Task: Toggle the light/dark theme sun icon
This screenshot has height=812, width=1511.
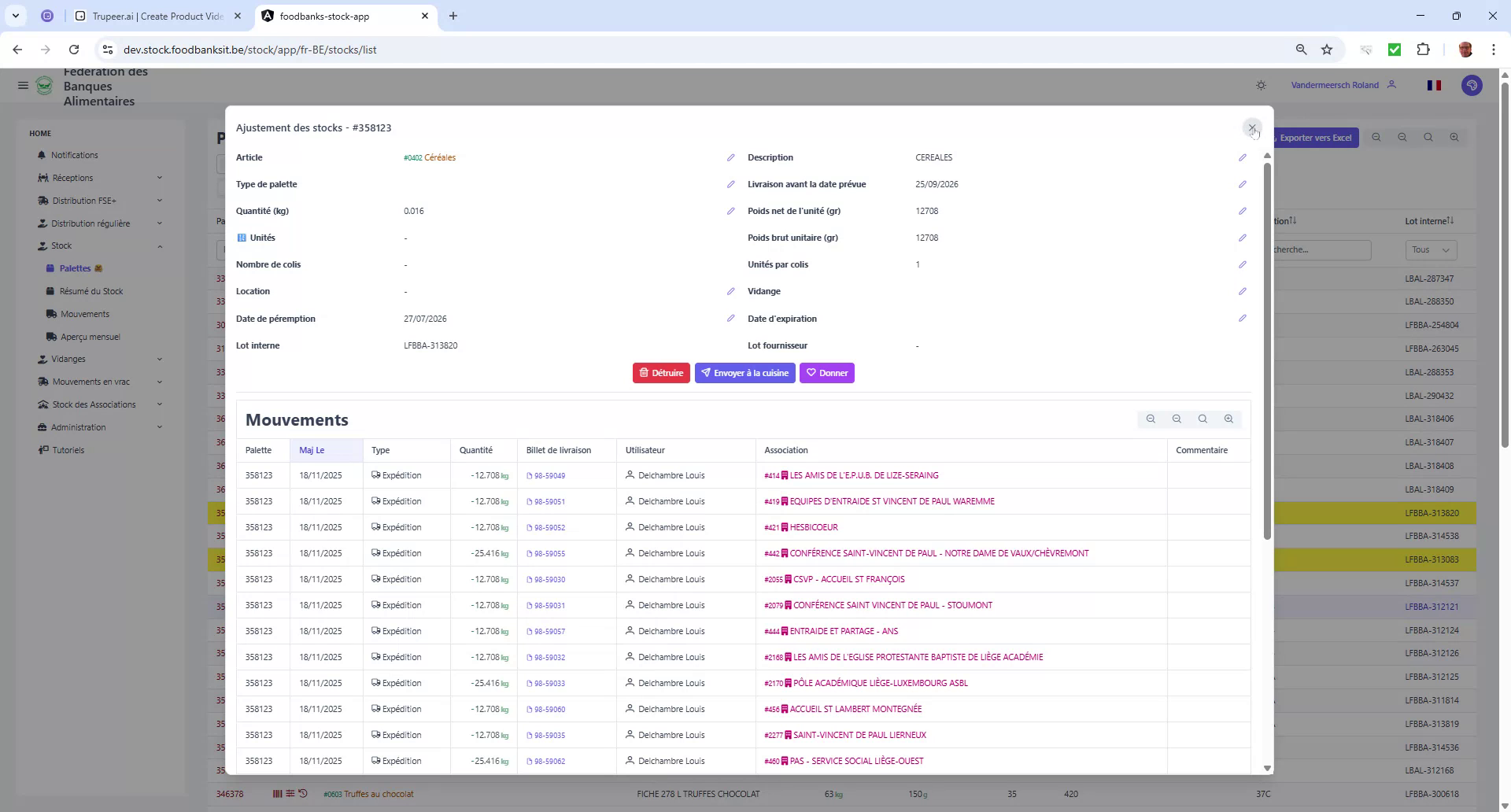Action: click(1261, 85)
